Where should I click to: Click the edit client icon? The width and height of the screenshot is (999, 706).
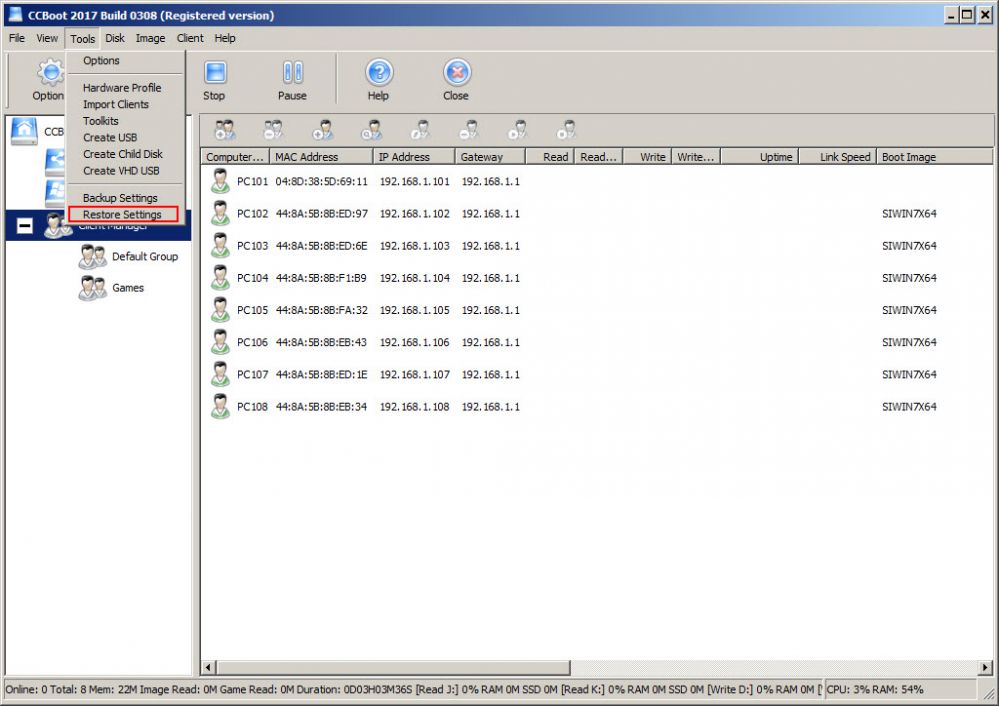click(420, 130)
